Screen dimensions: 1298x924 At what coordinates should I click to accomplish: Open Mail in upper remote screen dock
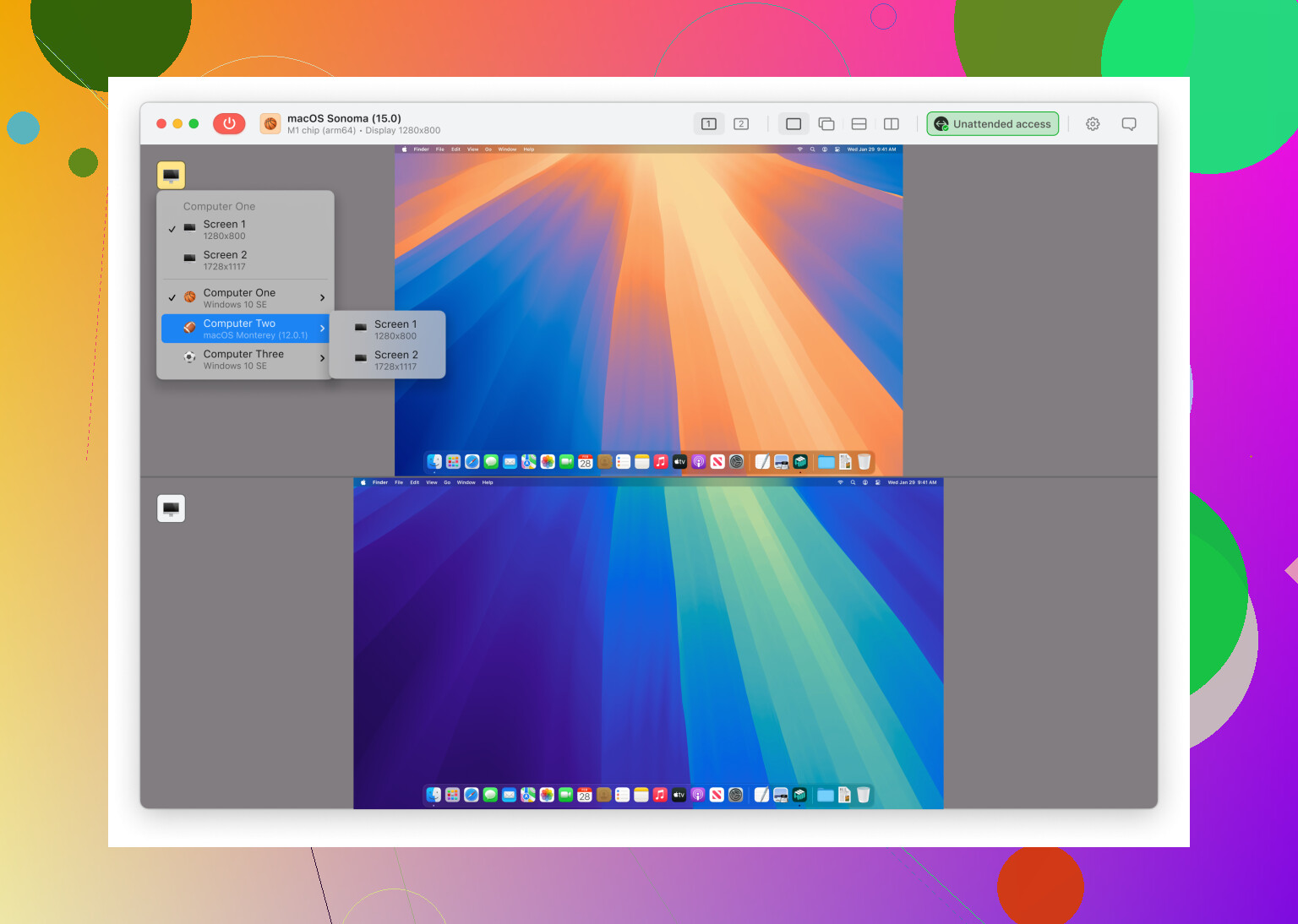pyautogui.click(x=510, y=461)
